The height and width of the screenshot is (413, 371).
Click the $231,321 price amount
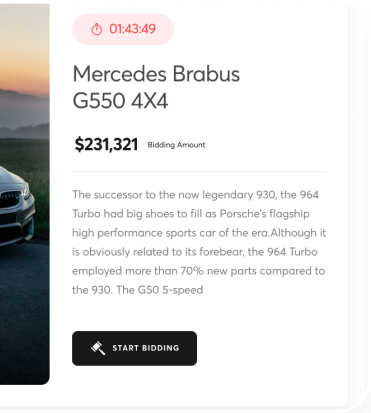pos(106,144)
